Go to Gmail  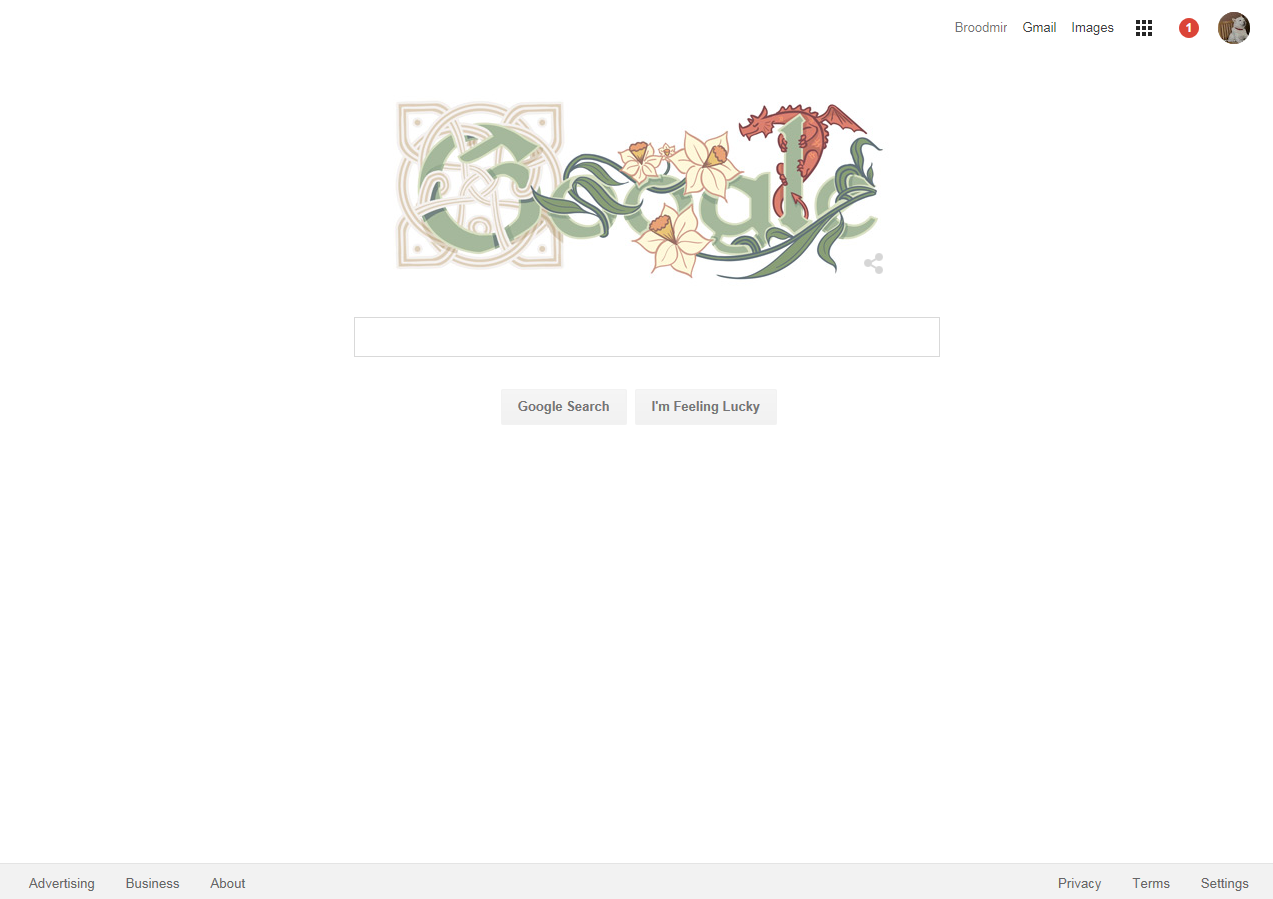click(1039, 28)
